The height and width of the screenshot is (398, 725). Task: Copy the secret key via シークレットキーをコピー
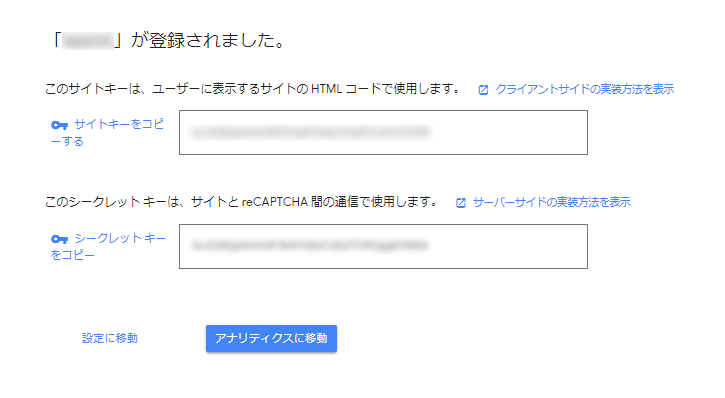coord(108,246)
